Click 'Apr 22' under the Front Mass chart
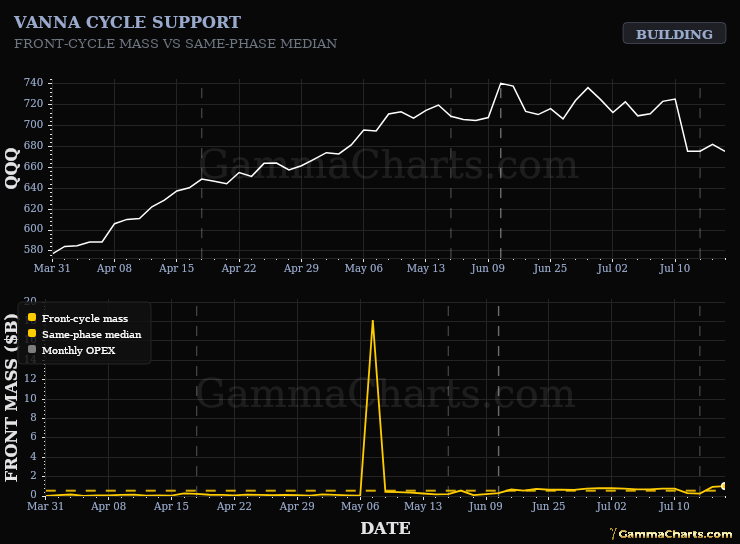 pyautogui.click(x=234, y=506)
